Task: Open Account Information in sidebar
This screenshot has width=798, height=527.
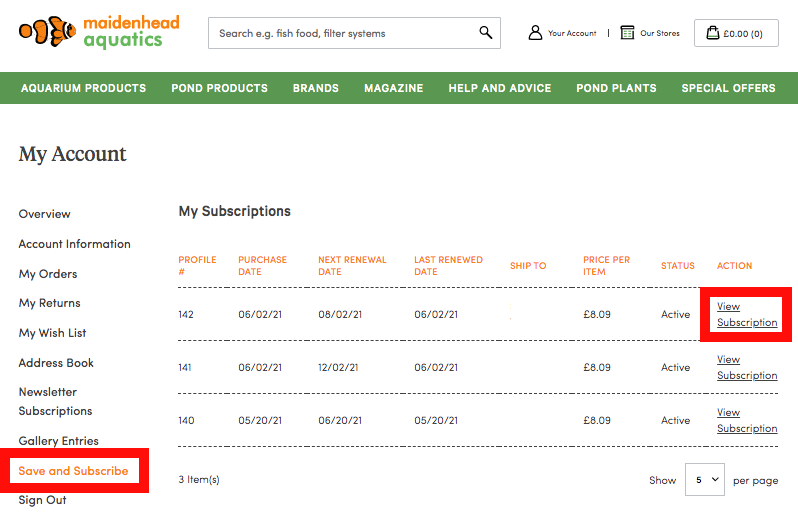Action: pyautogui.click(x=74, y=244)
